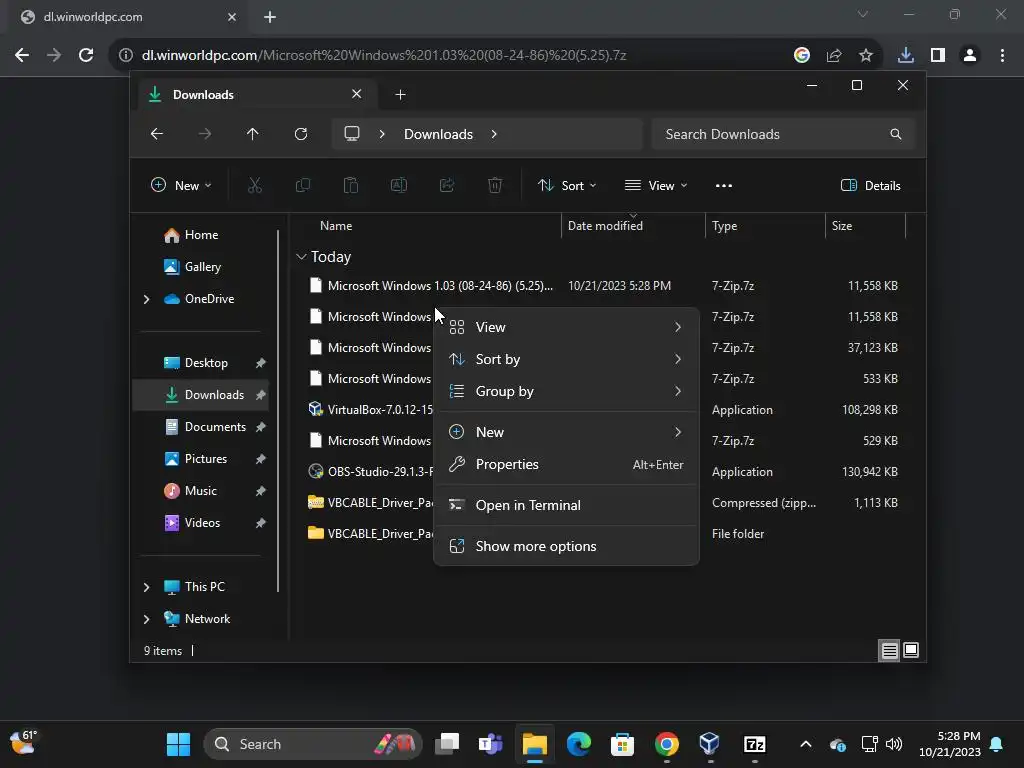Reload the Chrome page
The height and width of the screenshot is (768, 1024).
(x=86, y=55)
